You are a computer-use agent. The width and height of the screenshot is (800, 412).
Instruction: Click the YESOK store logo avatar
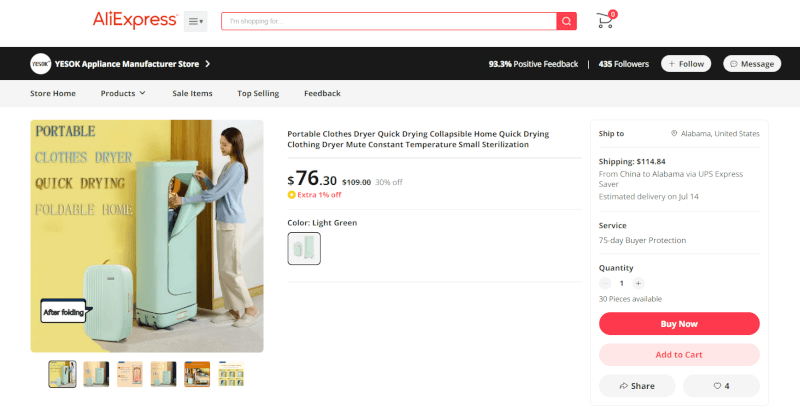[40, 64]
